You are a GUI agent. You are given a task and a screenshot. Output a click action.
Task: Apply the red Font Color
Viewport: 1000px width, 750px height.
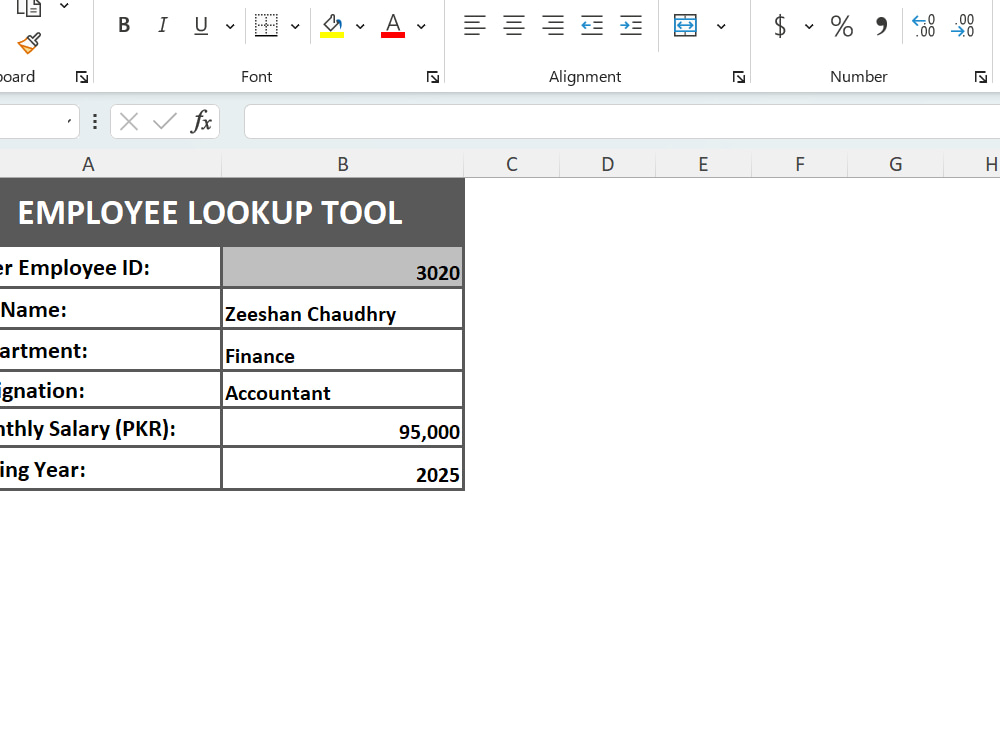pos(393,26)
